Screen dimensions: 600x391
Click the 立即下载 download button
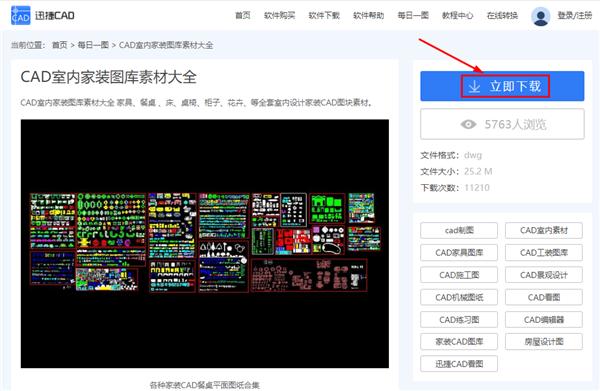(502, 86)
